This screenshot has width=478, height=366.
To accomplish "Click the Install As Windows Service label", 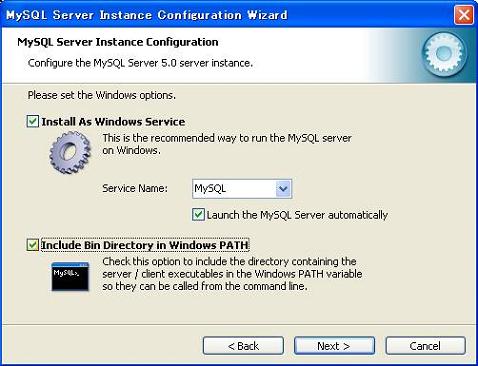I will tap(113, 122).
